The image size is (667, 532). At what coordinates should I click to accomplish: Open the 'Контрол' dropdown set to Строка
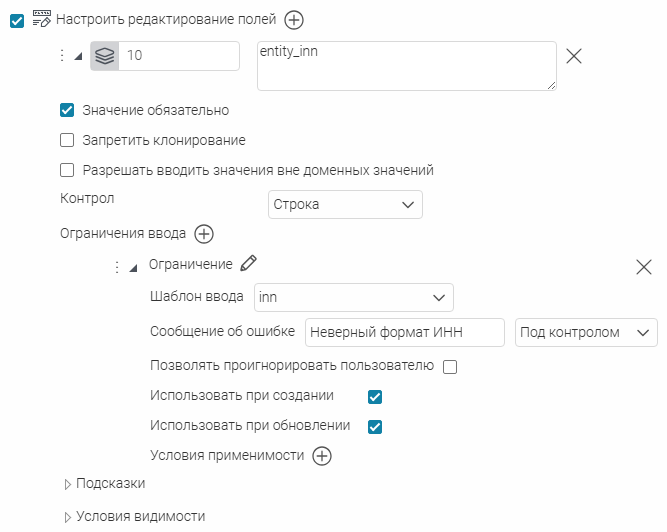(x=346, y=204)
